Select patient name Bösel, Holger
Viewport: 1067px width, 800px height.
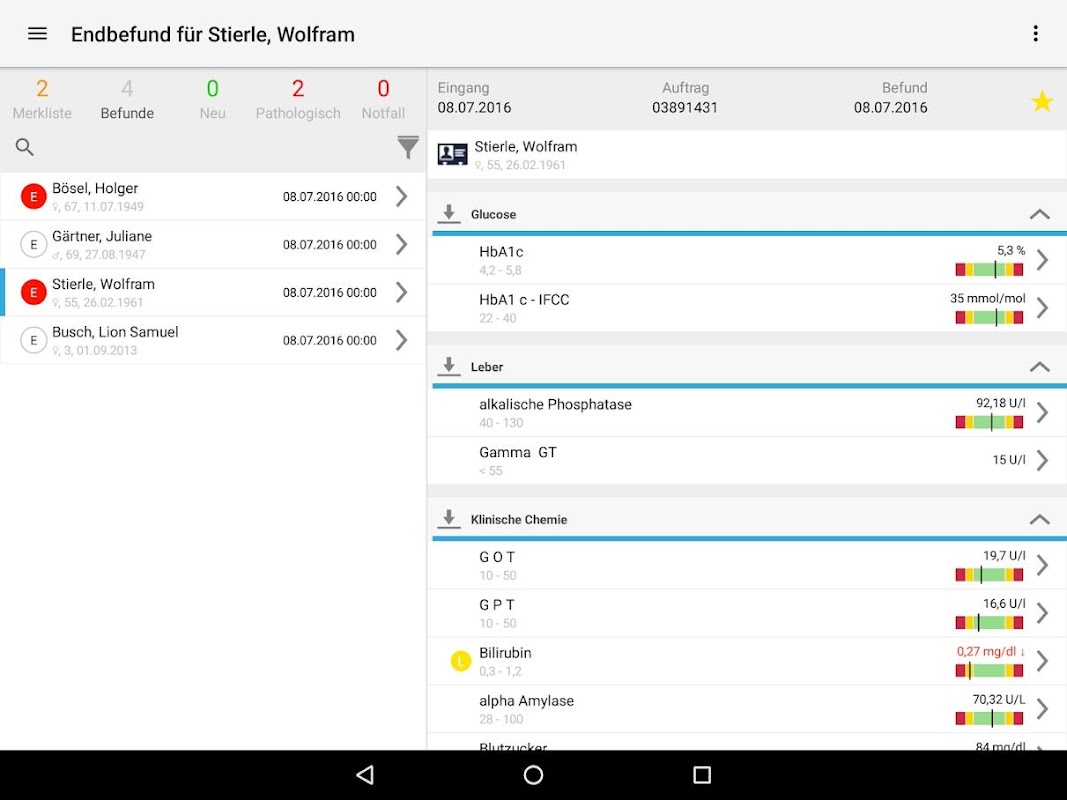95,188
